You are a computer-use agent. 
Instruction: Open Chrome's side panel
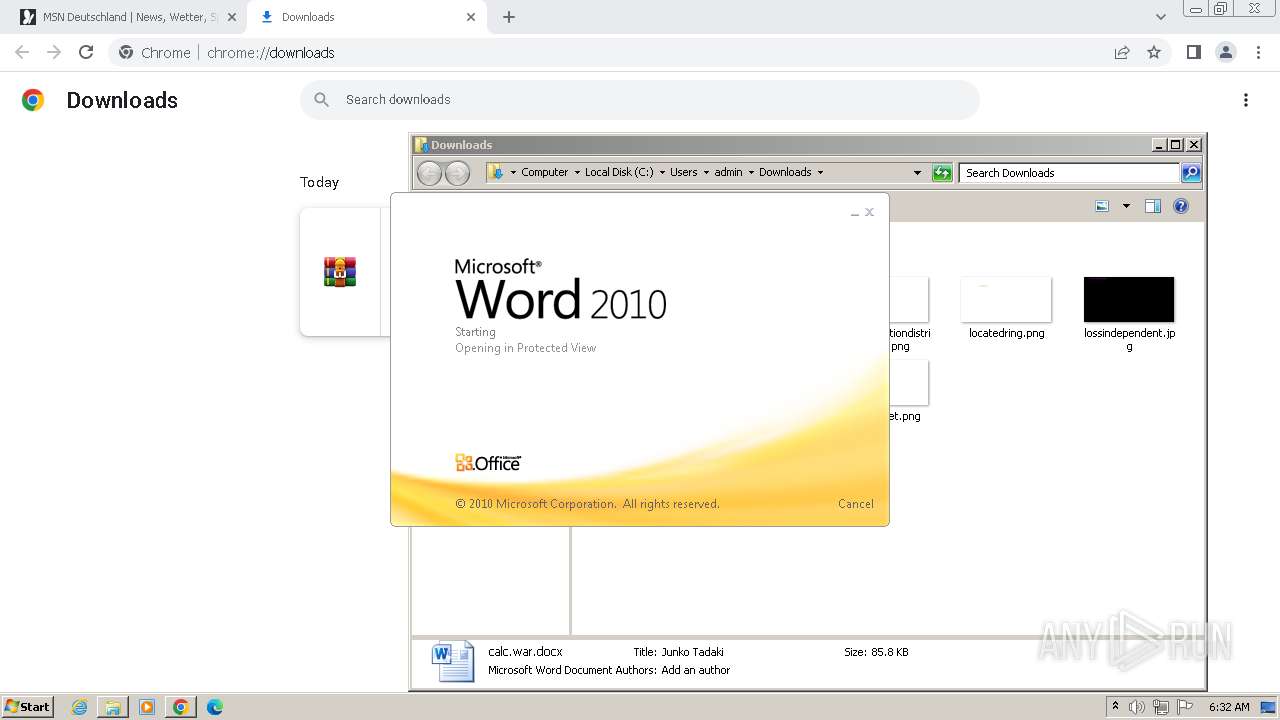tap(1193, 52)
